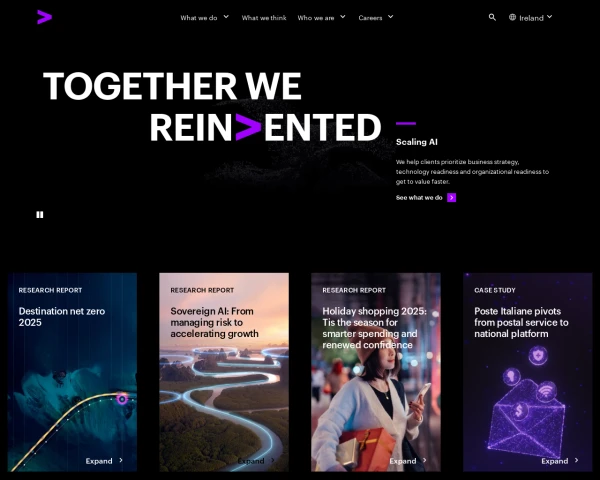Open the Ireland country selector chevron
The image size is (600, 480).
point(550,17)
